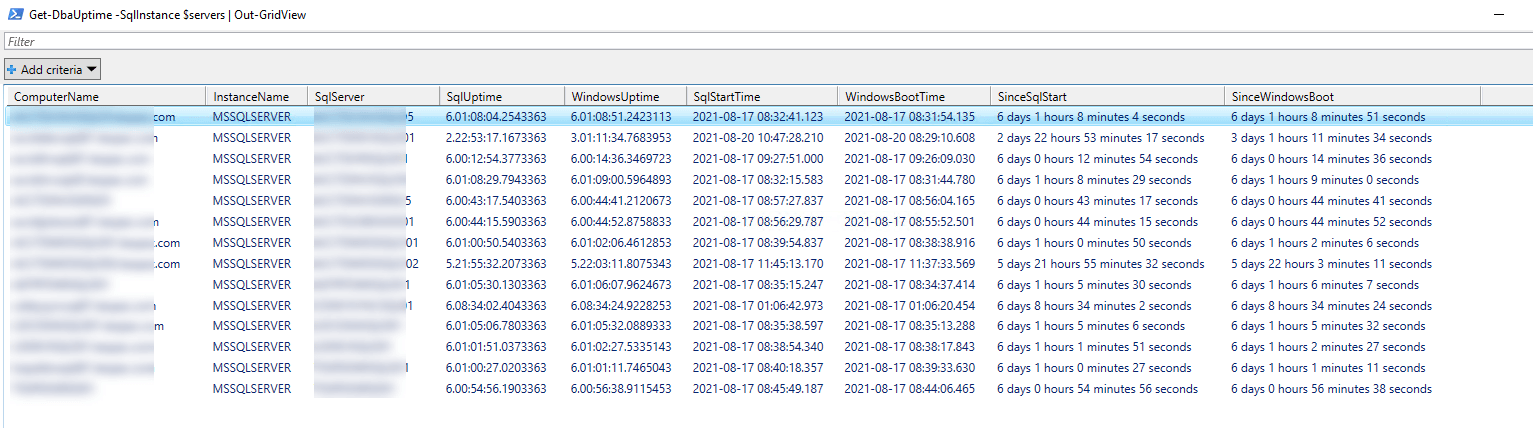Select row with WindowsBootTime 2021-08-17 08:44:06.465
Image resolution: width=1533 pixels, height=428 pixels.
click(909, 389)
